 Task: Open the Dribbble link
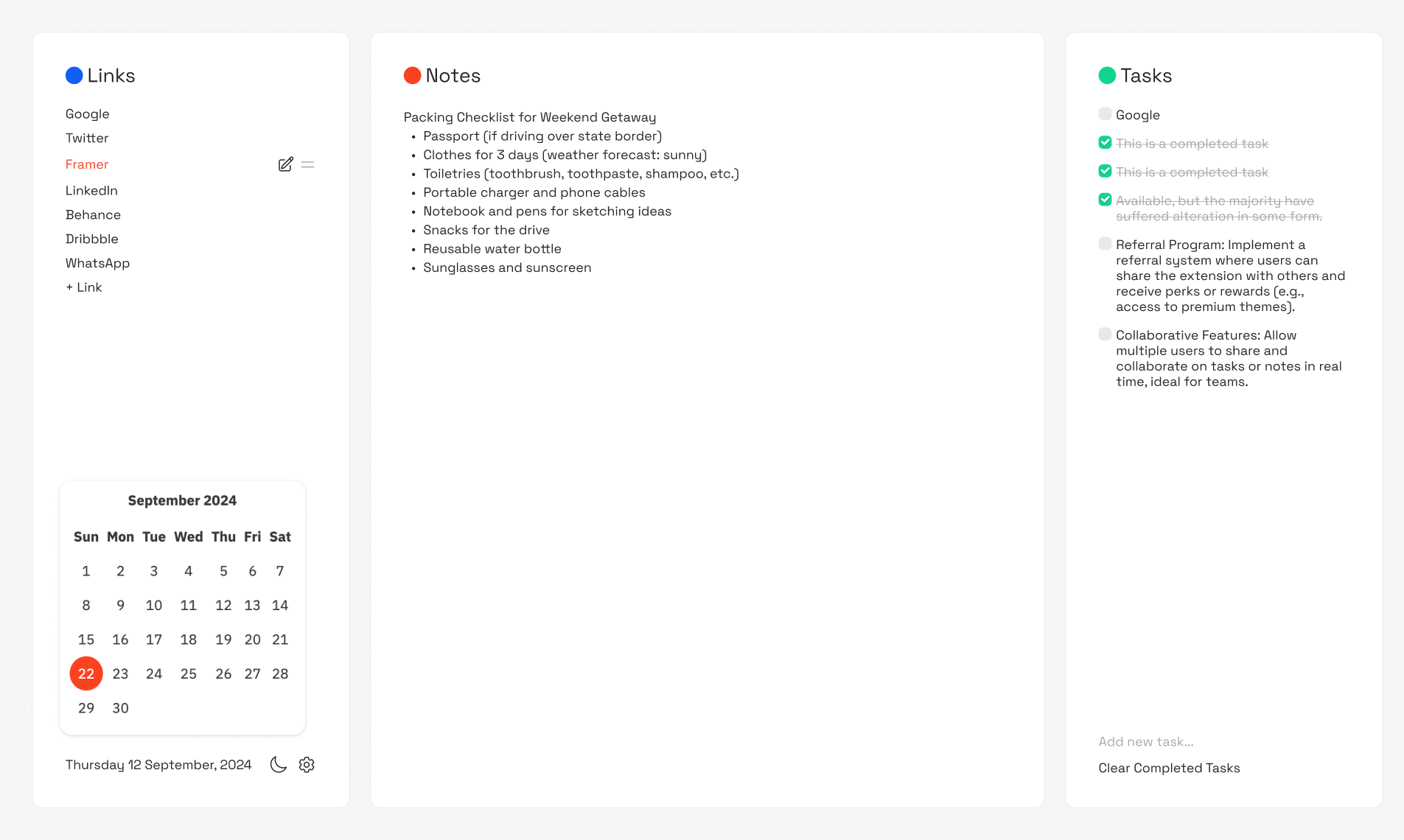pos(92,239)
